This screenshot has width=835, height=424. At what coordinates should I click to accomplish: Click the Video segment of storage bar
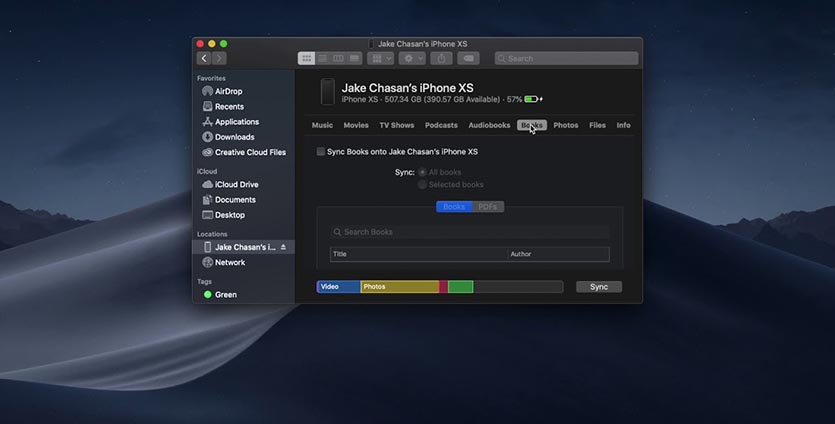pos(339,287)
